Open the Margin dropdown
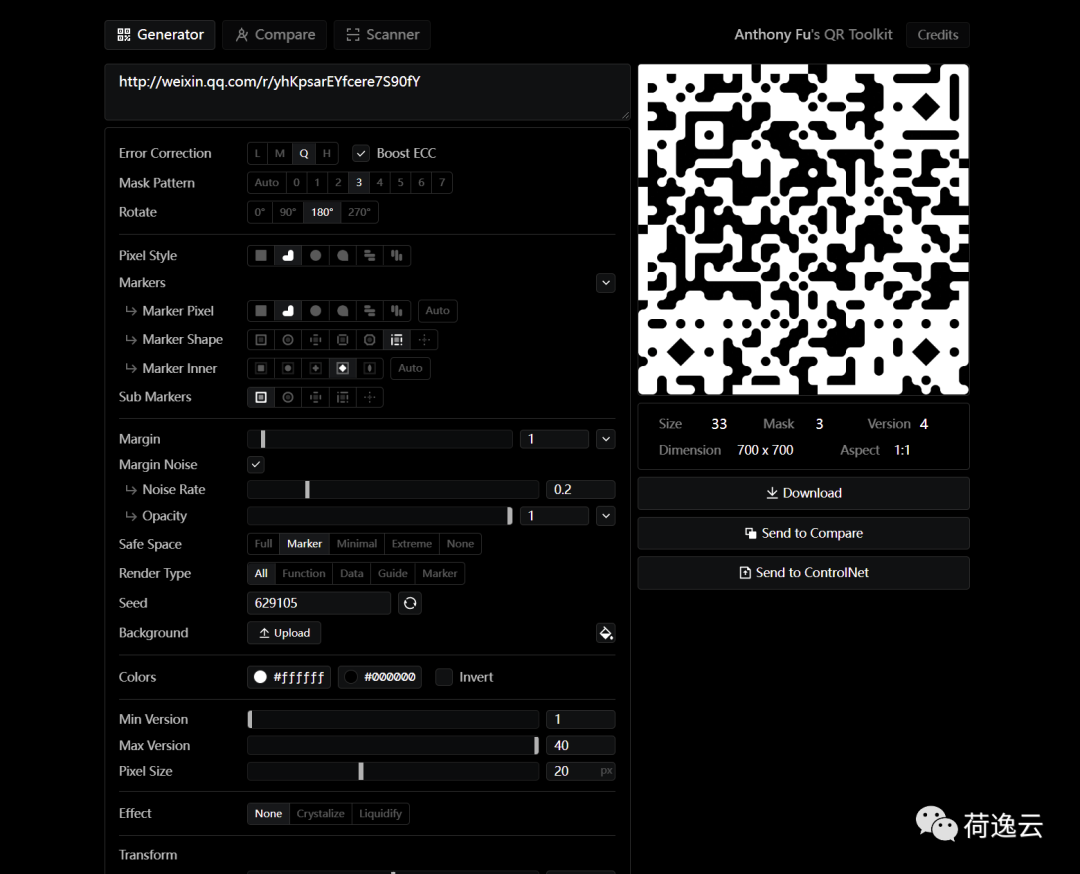Viewport: 1080px width, 874px height. coord(606,438)
